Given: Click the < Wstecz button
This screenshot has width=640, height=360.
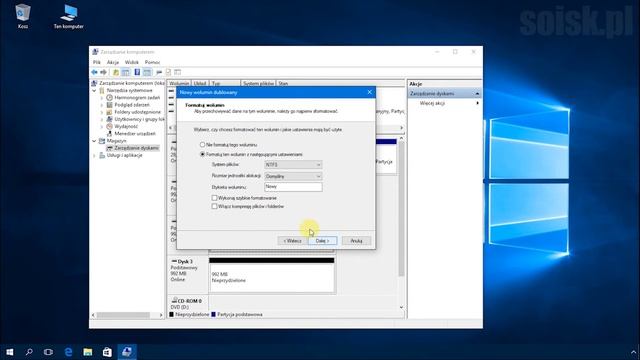Looking at the screenshot, I should point(292,241).
